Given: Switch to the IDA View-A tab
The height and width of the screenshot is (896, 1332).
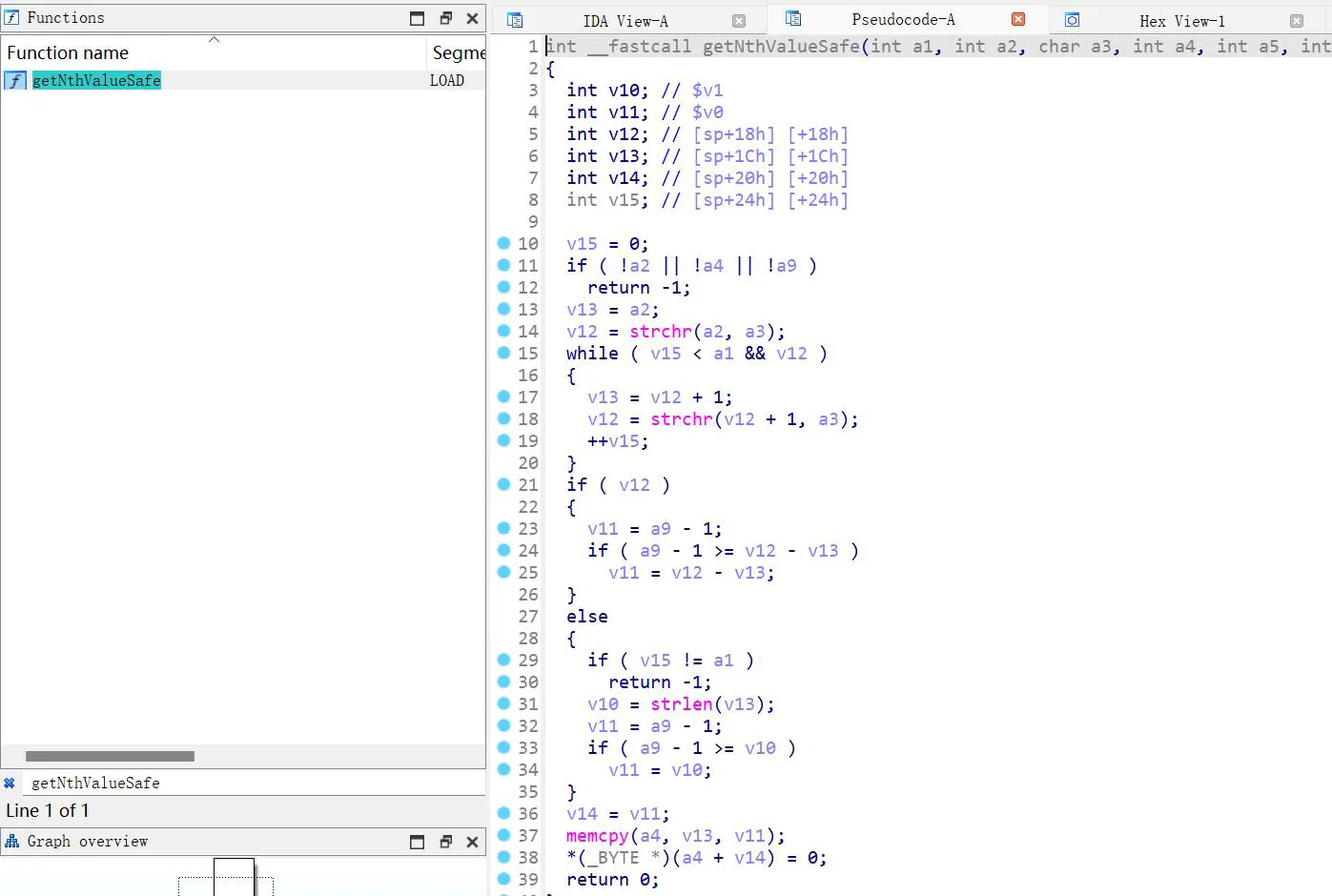Looking at the screenshot, I should click(x=625, y=21).
